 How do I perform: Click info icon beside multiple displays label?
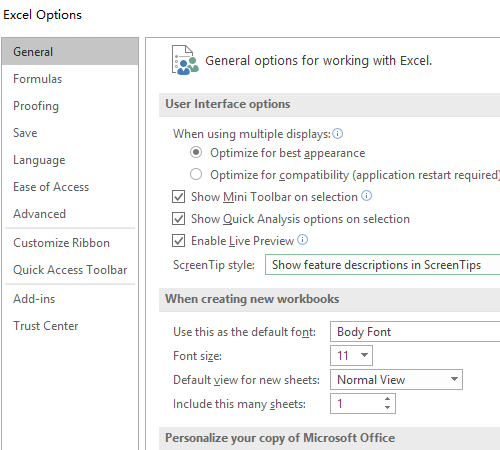click(x=338, y=134)
